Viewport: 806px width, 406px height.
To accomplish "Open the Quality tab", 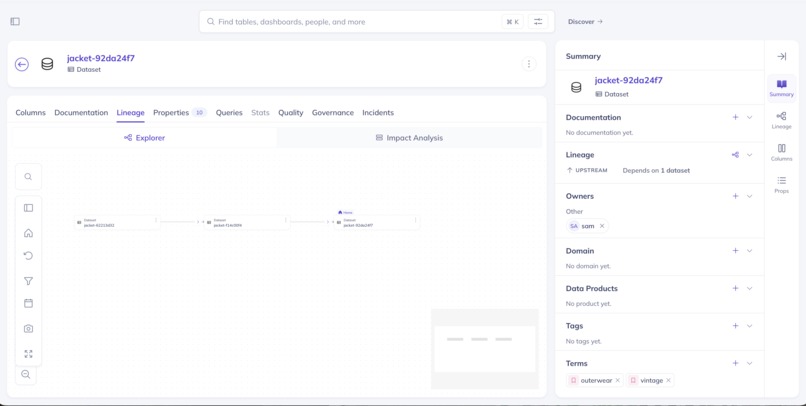I will click(291, 113).
